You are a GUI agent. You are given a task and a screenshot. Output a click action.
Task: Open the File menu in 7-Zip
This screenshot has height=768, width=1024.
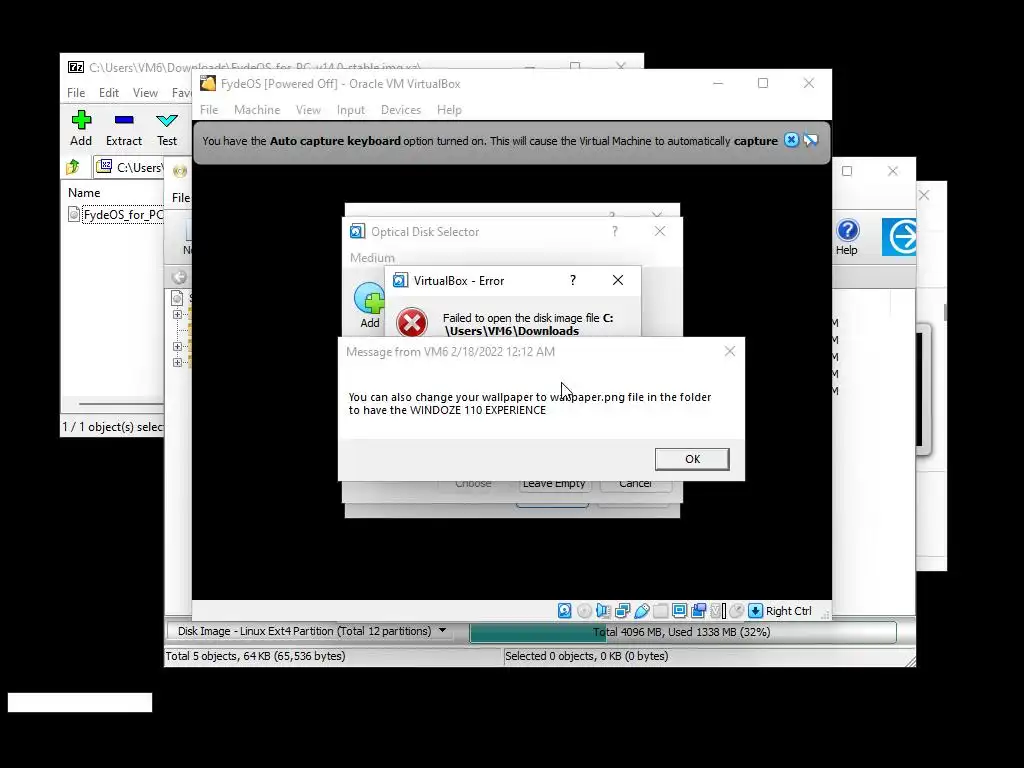point(76,93)
